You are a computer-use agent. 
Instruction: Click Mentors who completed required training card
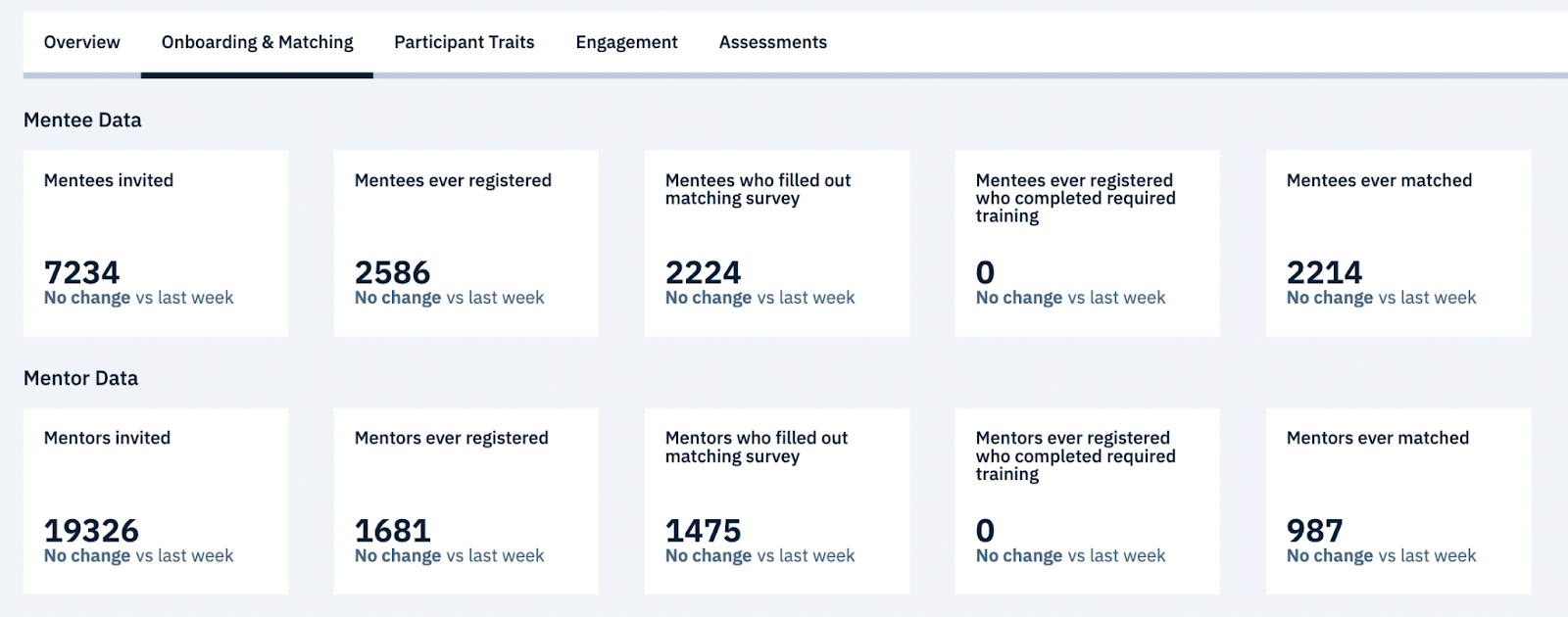coord(1087,500)
